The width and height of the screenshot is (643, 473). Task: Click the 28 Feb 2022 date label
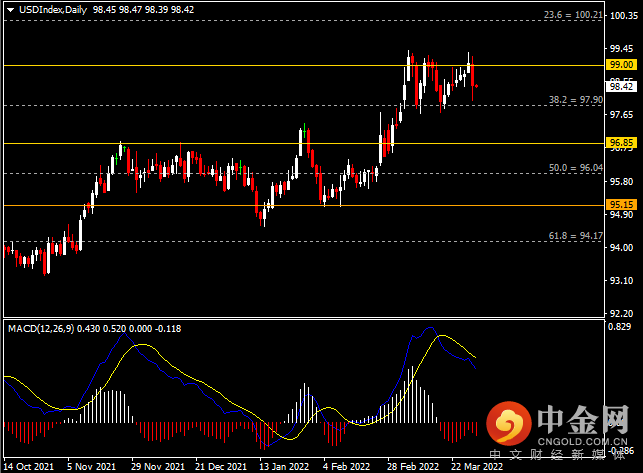coord(413,466)
